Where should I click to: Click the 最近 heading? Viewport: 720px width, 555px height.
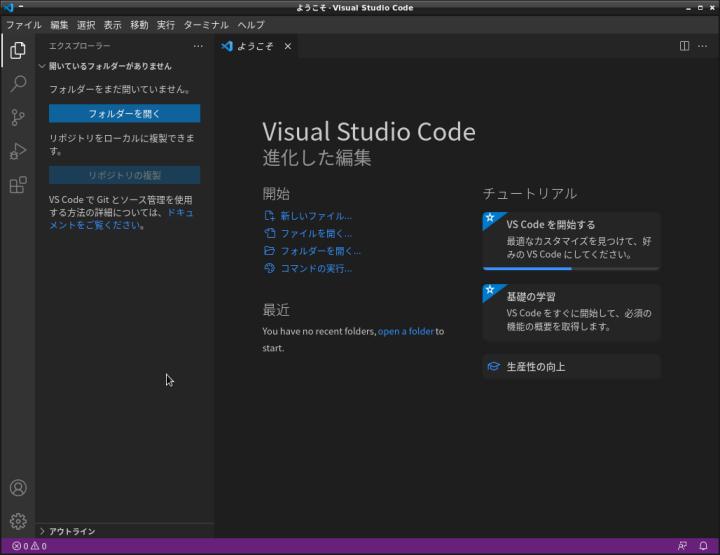click(276, 310)
